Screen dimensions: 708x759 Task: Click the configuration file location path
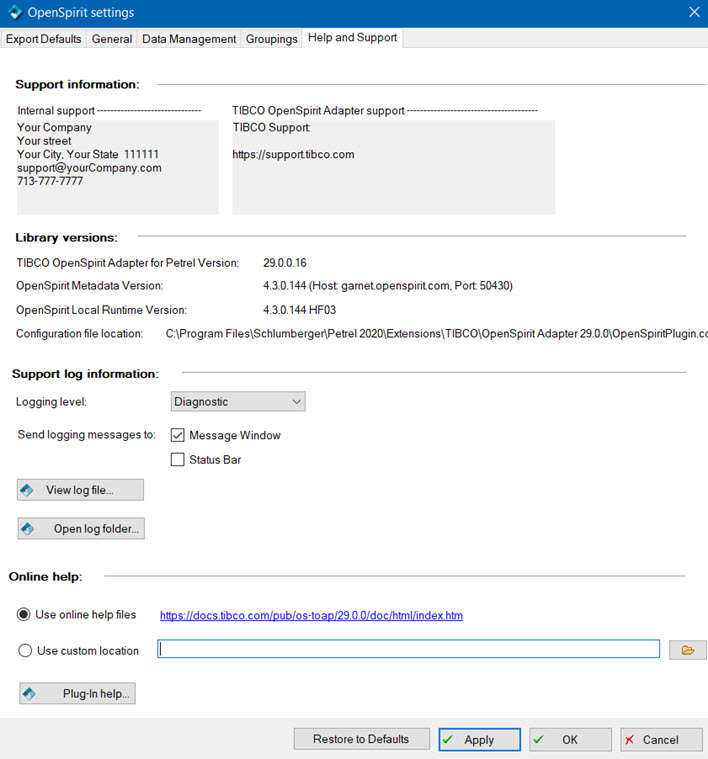tap(437, 334)
